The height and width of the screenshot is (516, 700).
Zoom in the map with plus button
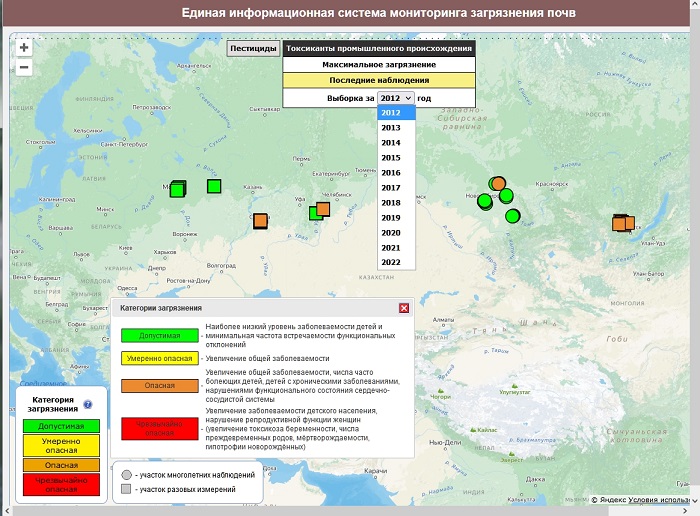24,48
